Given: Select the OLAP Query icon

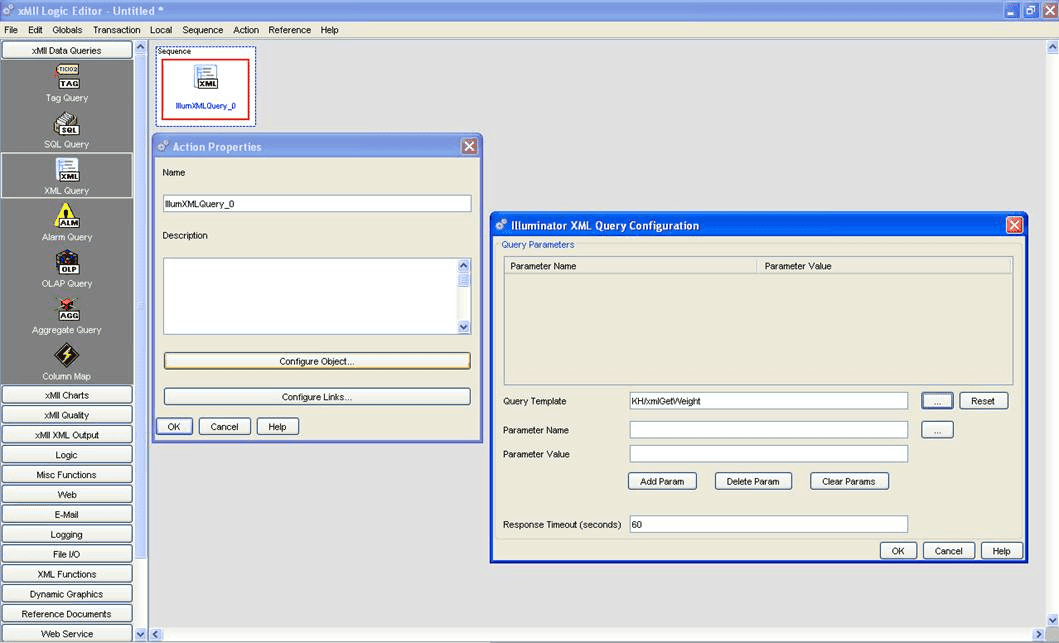Looking at the screenshot, I should (x=67, y=264).
